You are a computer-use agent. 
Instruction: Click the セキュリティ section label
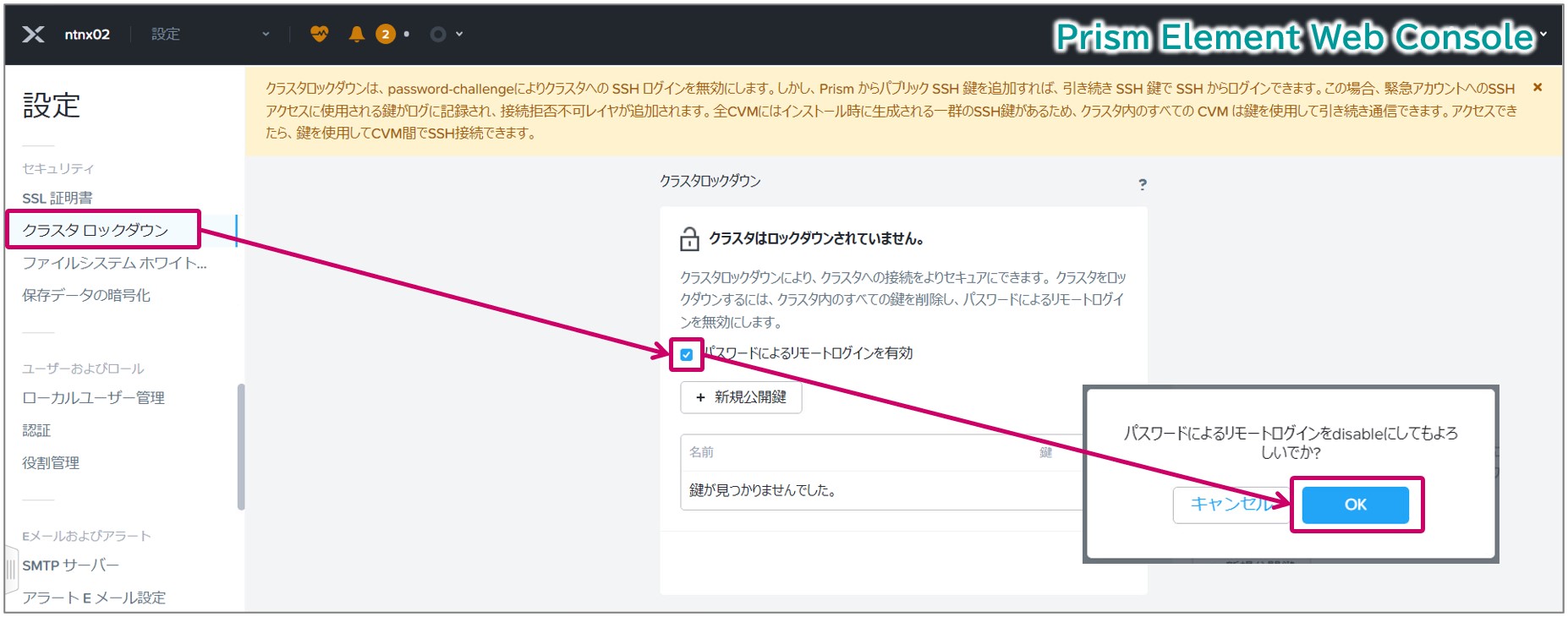pos(58,169)
